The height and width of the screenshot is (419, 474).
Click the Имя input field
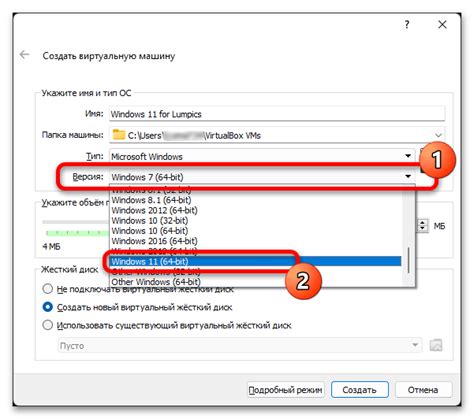[277, 114]
